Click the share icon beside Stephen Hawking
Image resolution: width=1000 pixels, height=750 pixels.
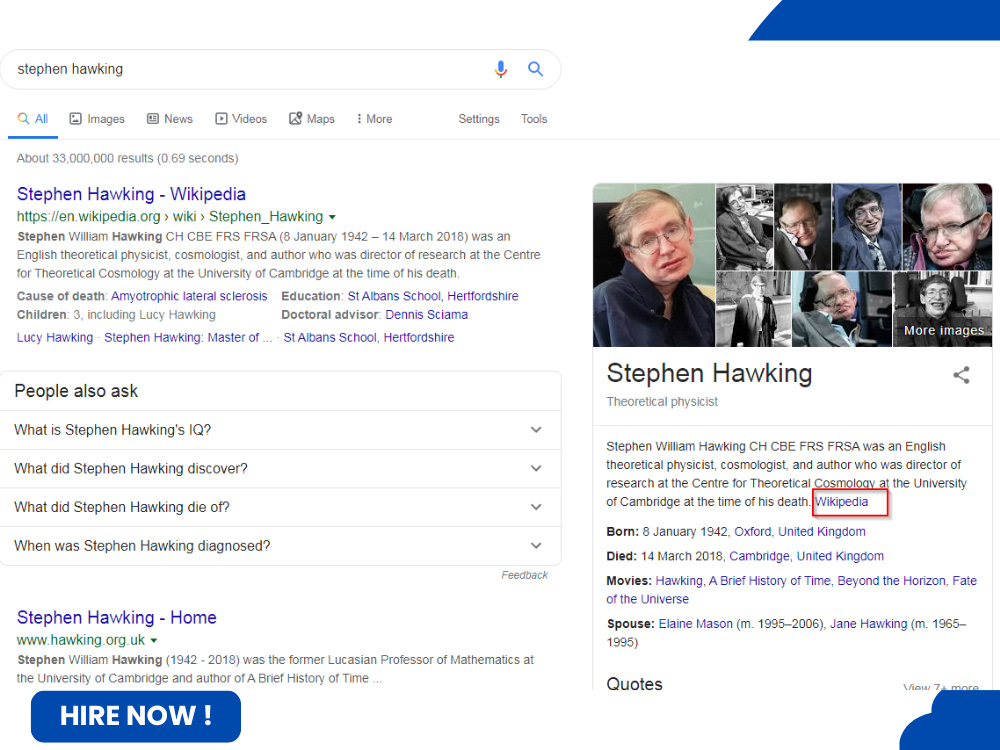pos(961,375)
